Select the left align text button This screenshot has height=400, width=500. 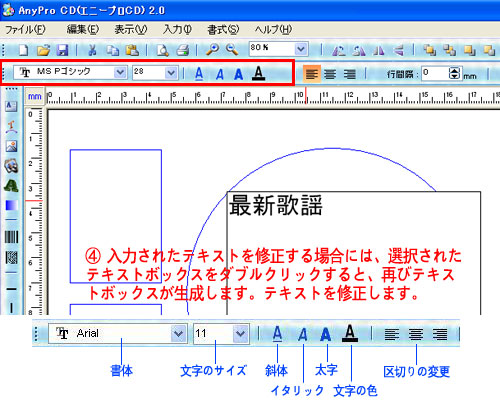[x=312, y=74]
